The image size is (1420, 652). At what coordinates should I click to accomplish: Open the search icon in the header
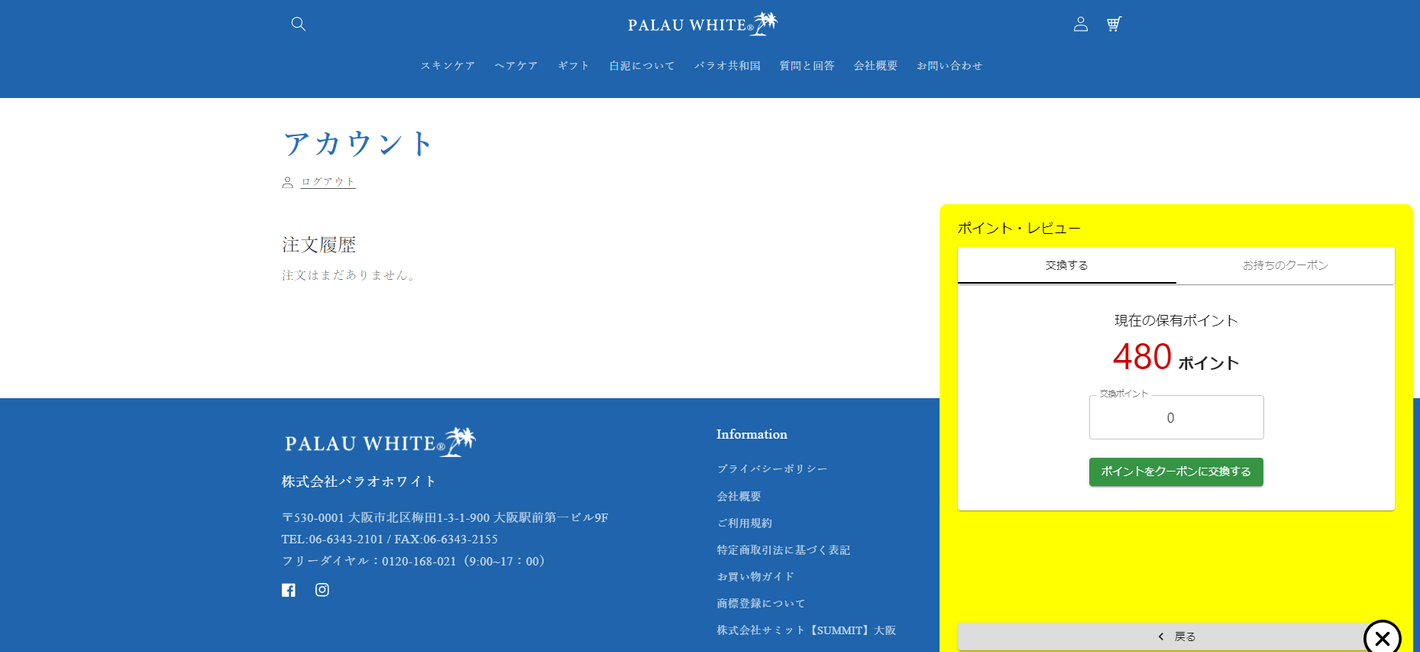coord(297,23)
